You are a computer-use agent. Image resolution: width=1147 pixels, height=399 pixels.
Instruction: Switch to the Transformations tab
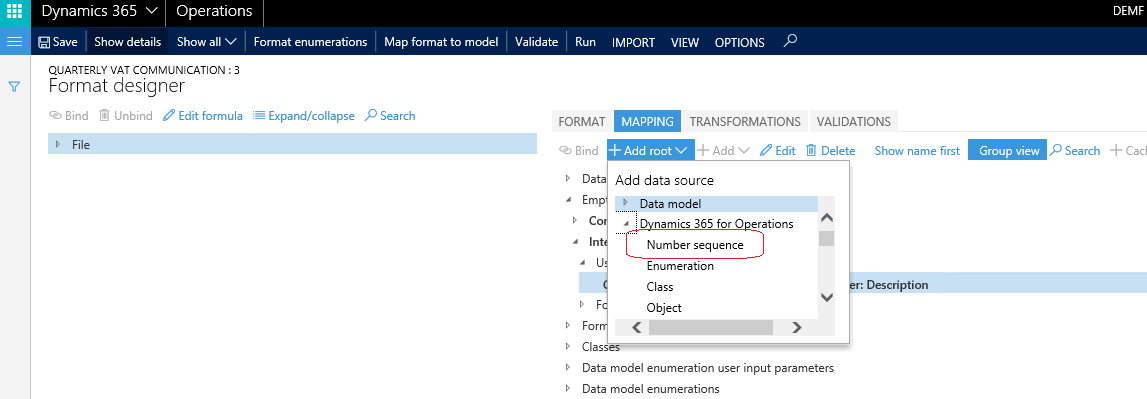tap(745, 122)
